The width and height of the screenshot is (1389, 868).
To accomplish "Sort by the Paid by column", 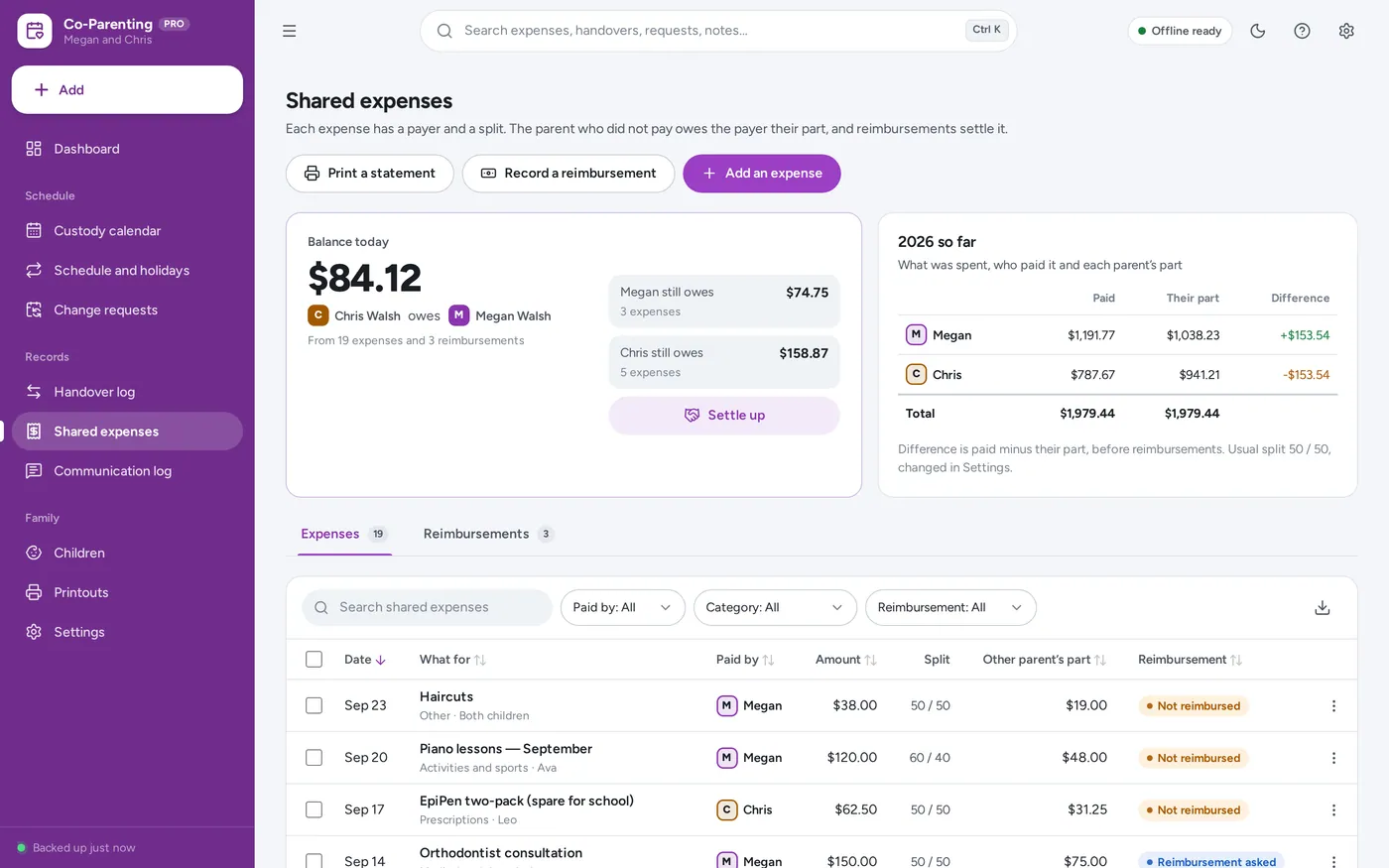I will pyautogui.click(x=745, y=660).
